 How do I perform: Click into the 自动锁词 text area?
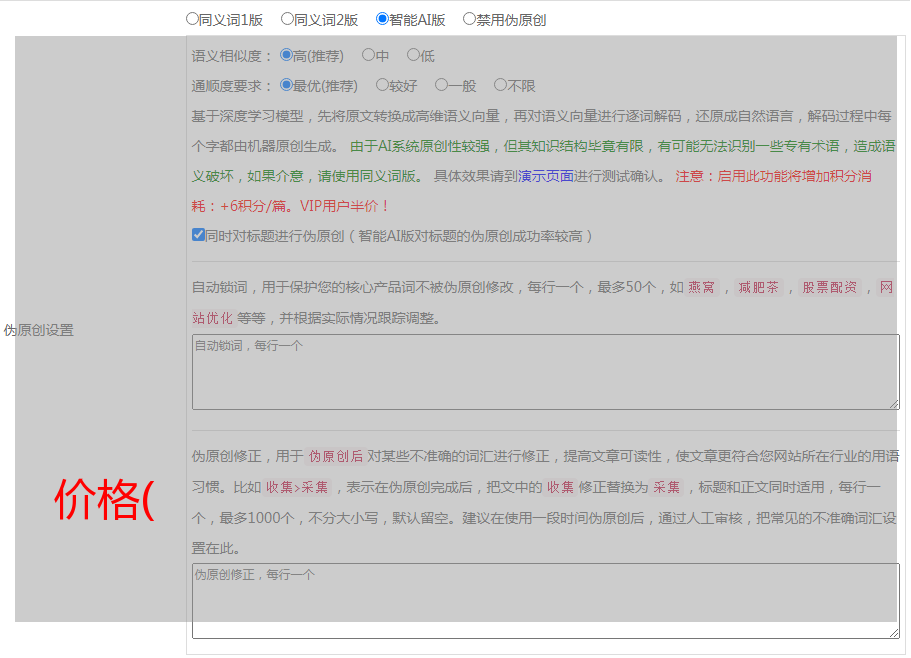click(x=545, y=372)
